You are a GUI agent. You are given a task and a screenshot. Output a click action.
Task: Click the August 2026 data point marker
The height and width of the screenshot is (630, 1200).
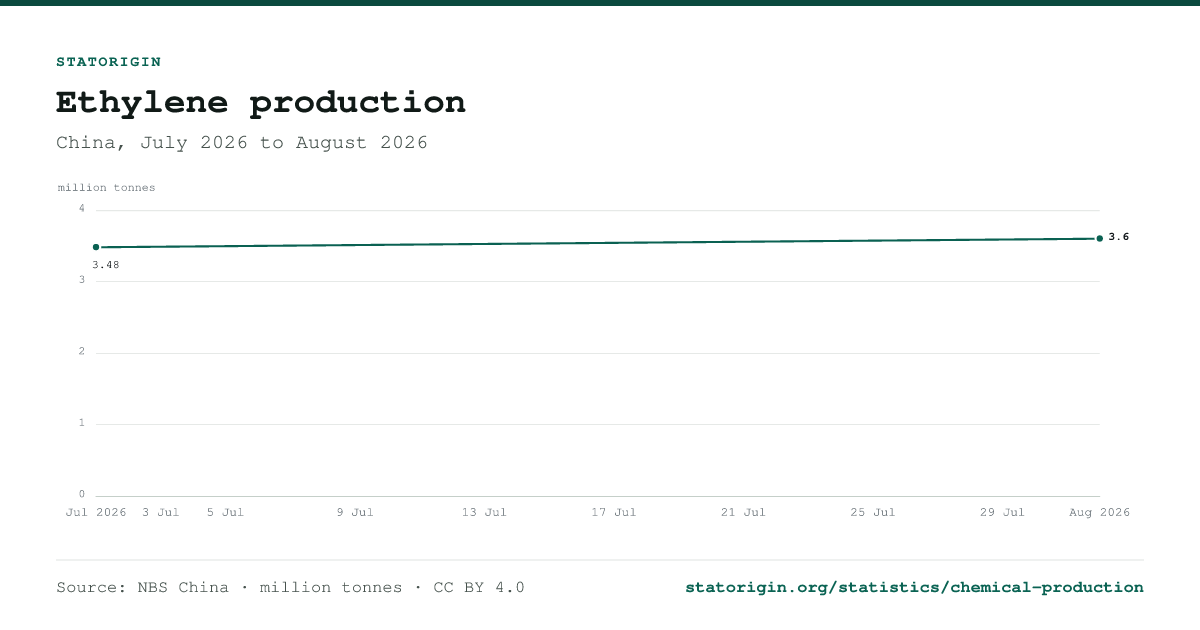(x=1100, y=238)
